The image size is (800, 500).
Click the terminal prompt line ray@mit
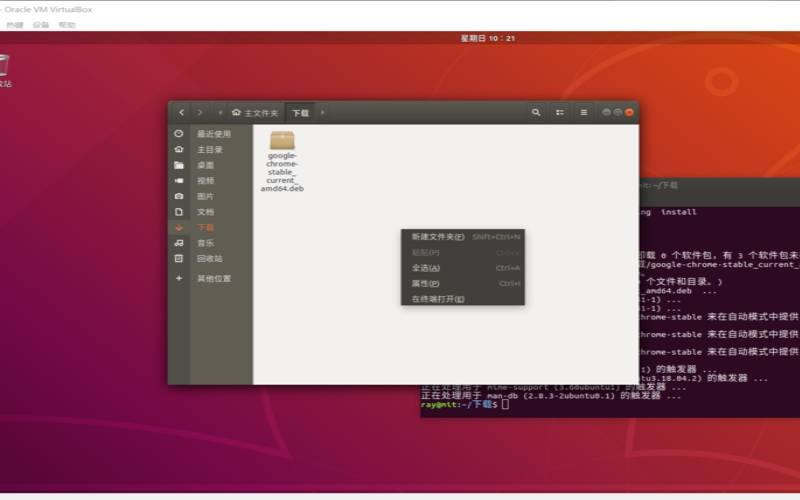tap(464, 405)
